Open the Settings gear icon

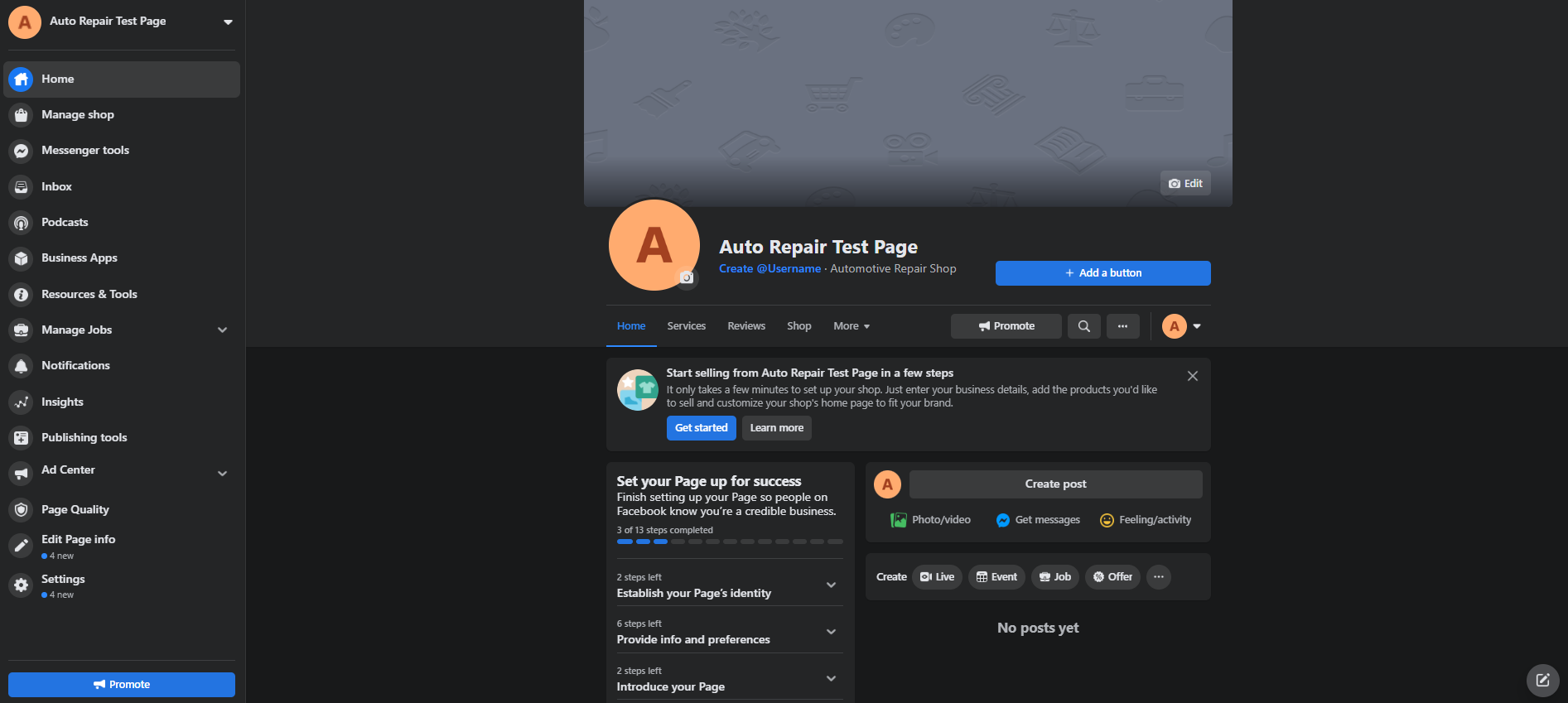click(22, 585)
